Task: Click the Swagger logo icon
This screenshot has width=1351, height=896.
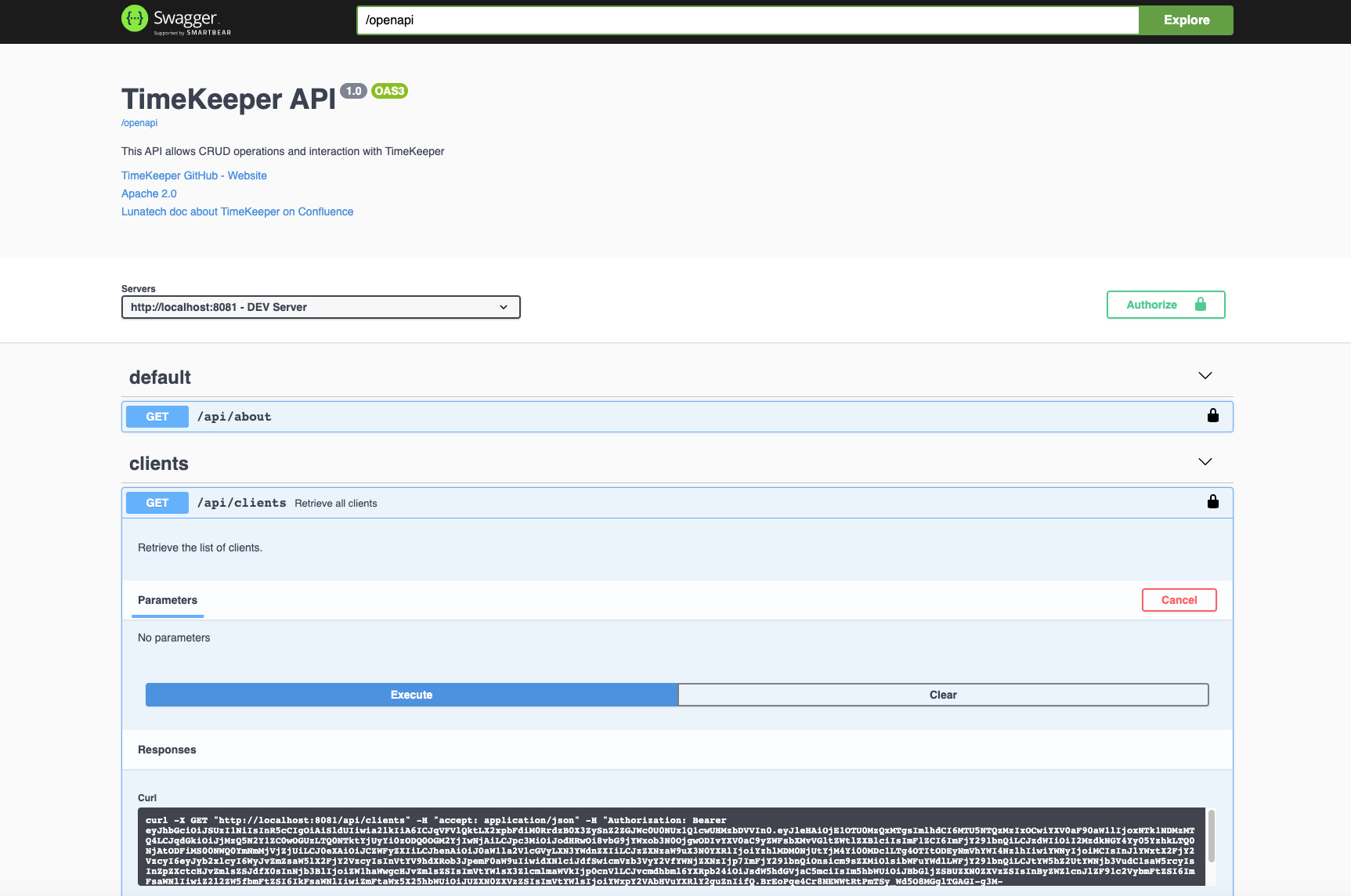Action: 135,19
